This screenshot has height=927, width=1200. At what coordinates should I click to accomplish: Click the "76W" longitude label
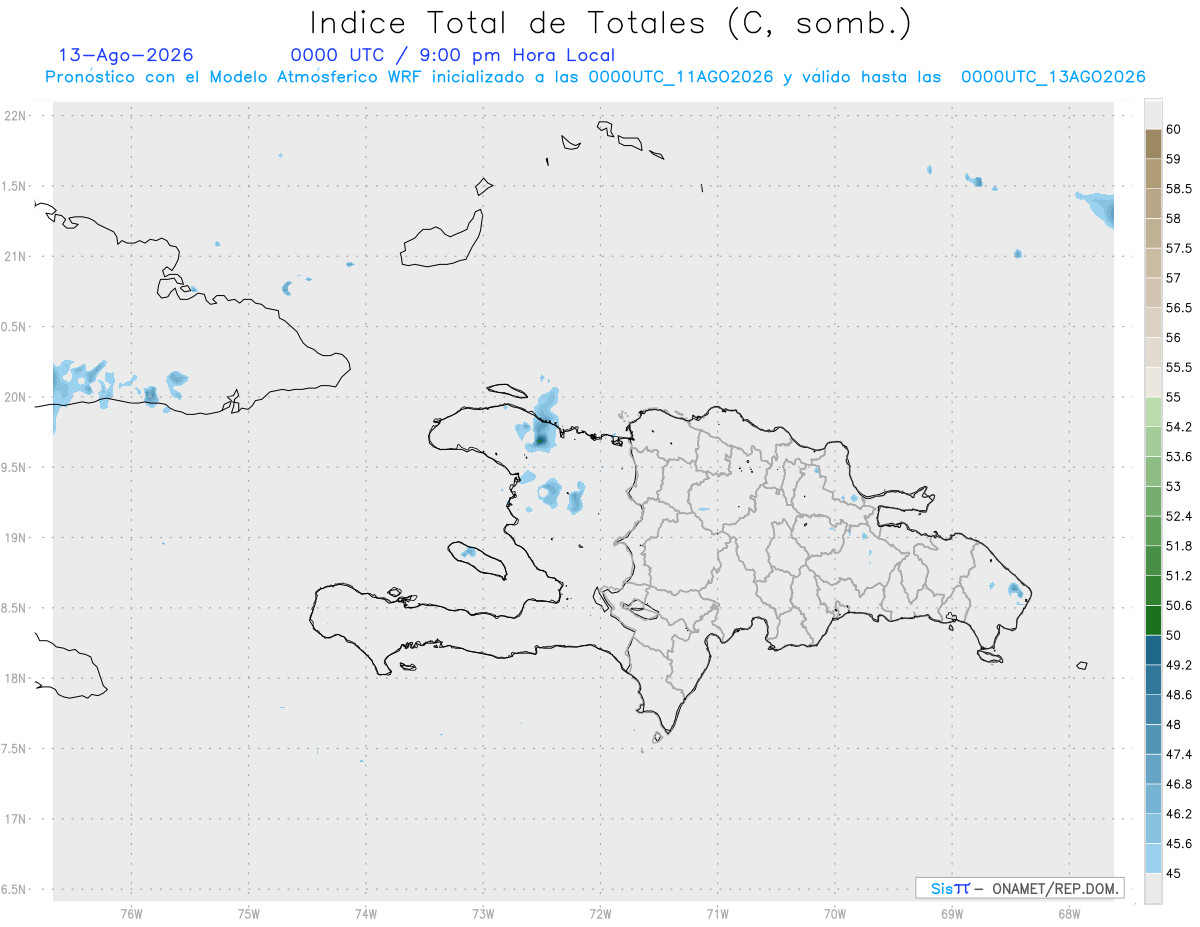point(131,913)
